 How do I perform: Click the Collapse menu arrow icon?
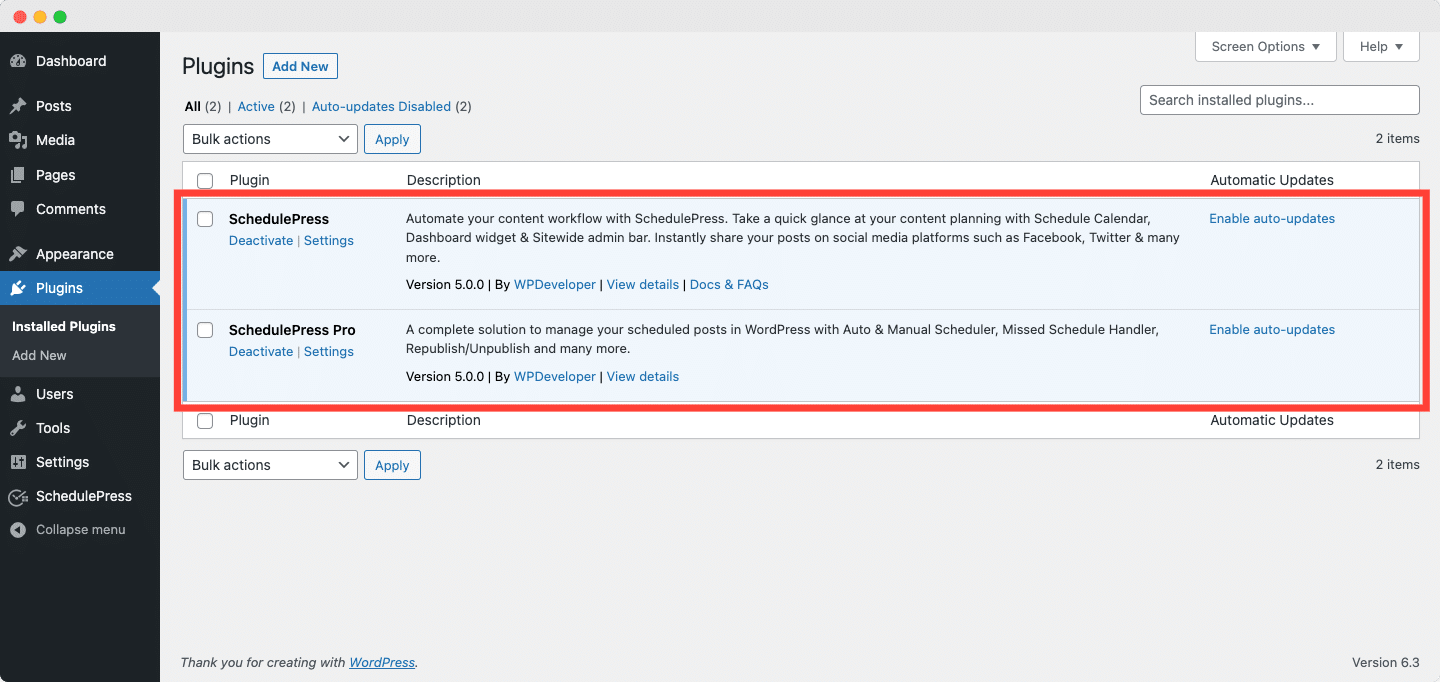(x=18, y=530)
